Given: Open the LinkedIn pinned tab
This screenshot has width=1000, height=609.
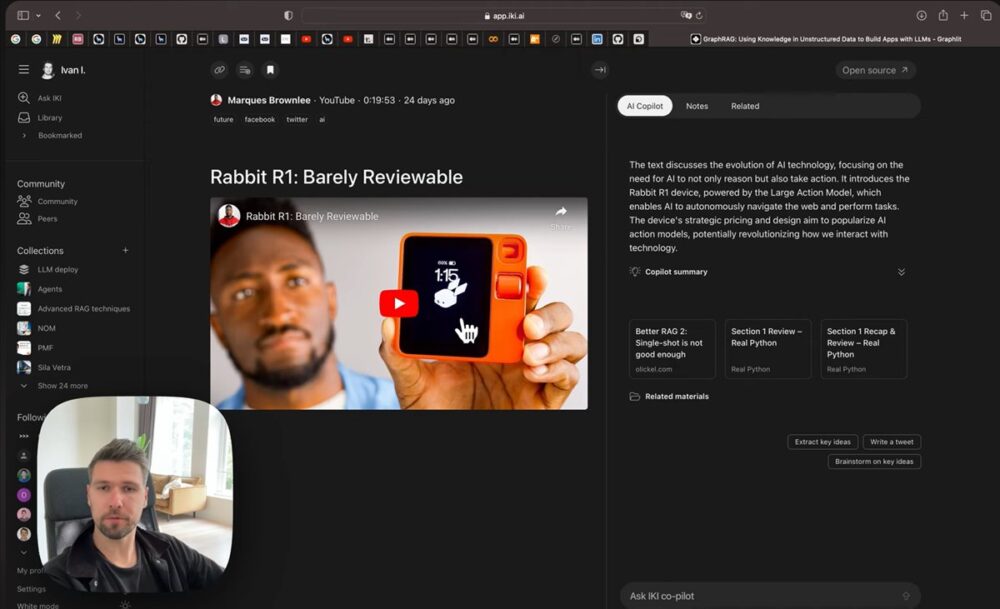Looking at the screenshot, I should 597,39.
